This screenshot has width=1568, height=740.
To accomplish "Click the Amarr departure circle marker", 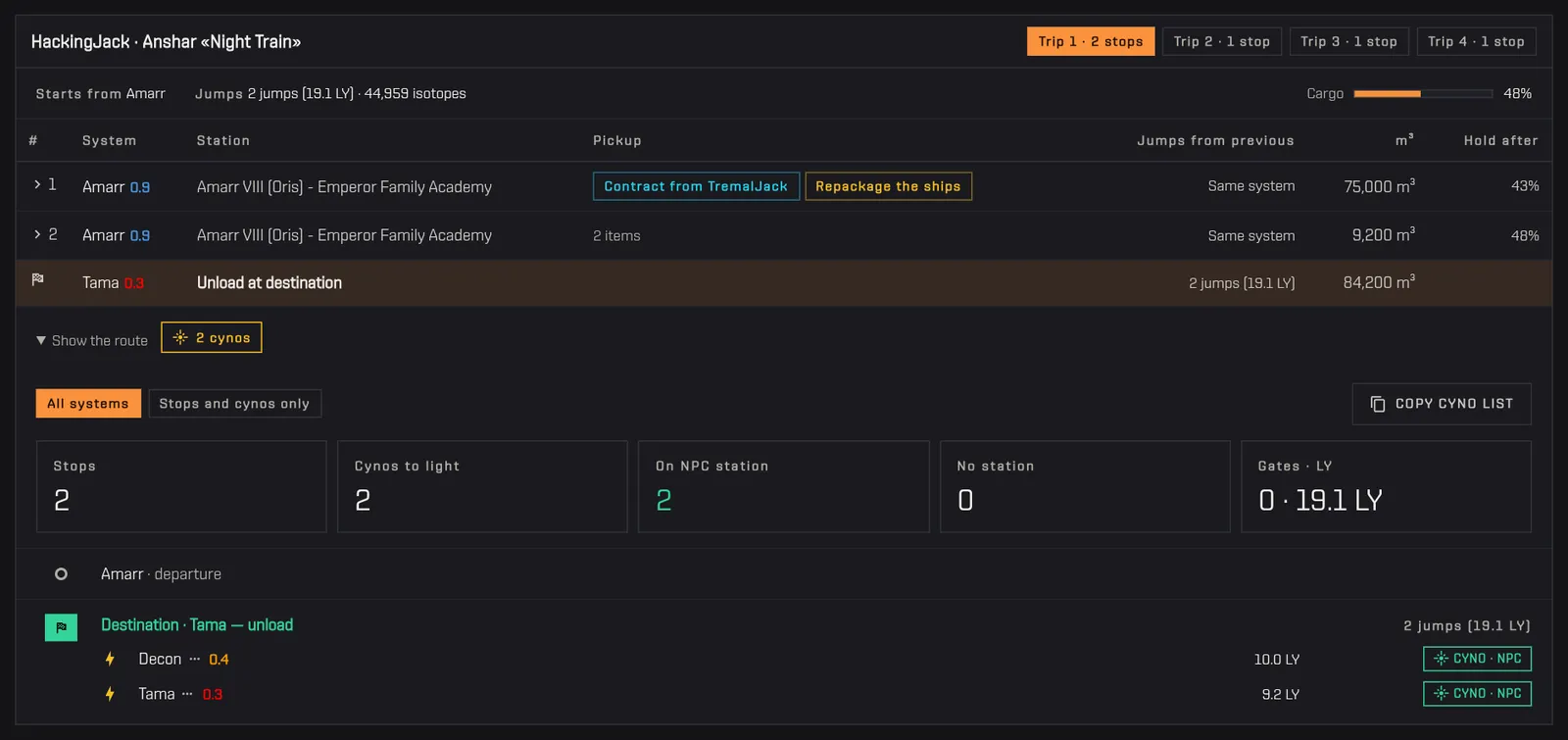I will [61, 574].
